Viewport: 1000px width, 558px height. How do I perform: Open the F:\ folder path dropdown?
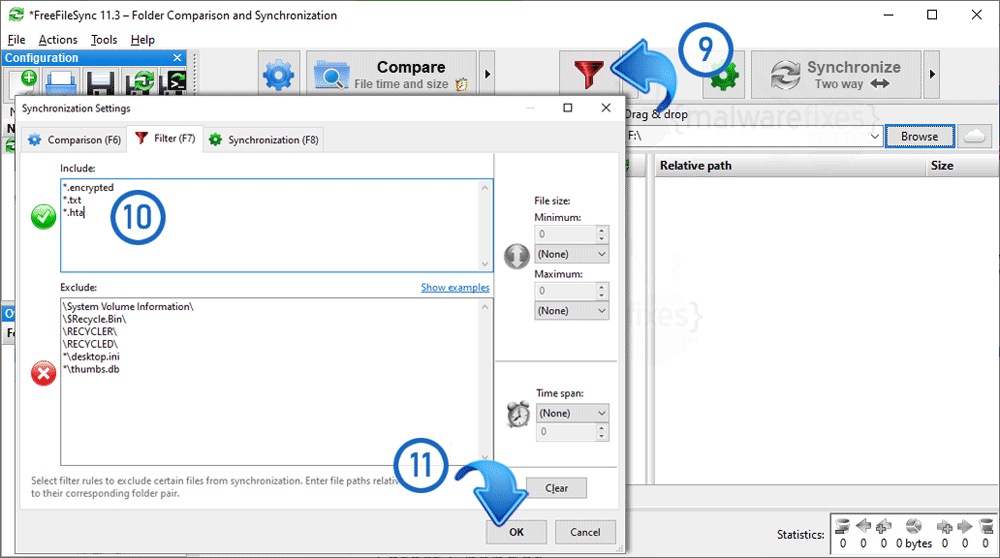(x=874, y=136)
